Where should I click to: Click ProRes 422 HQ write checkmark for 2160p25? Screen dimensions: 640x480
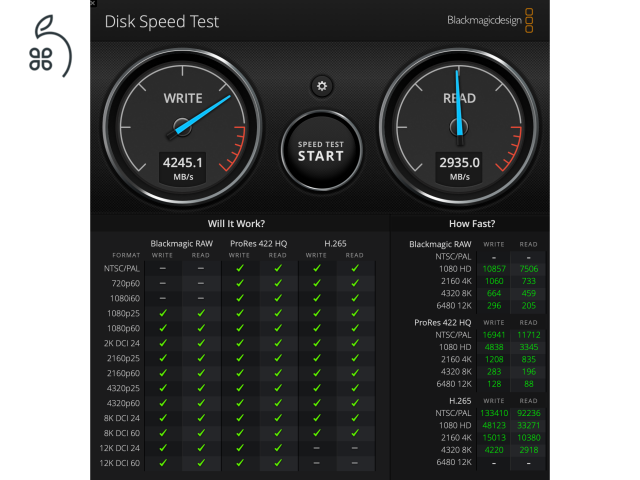(x=240, y=358)
